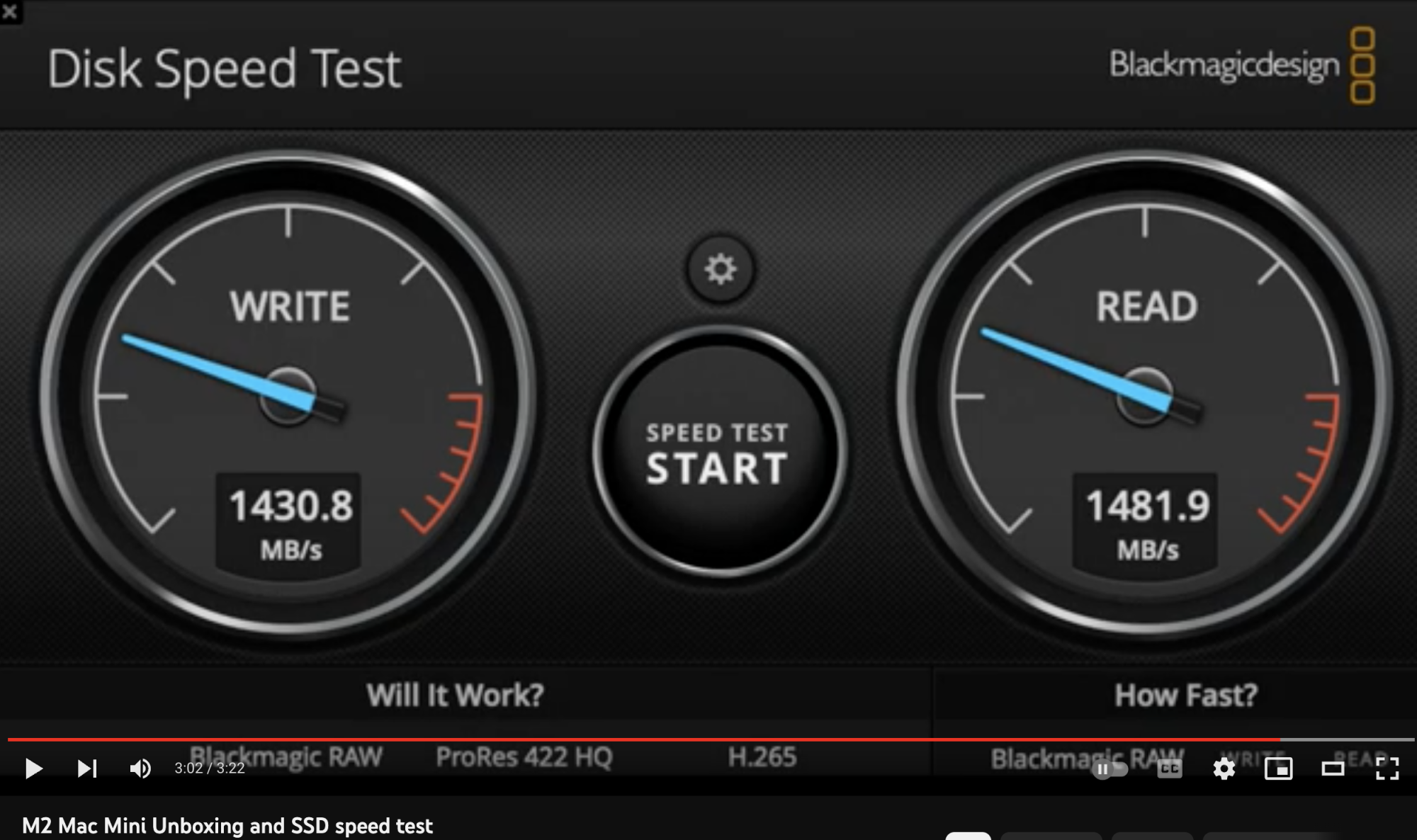The height and width of the screenshot is (840, 1417).
Task: Open the miniplayer
Action: coord(1278,768)
